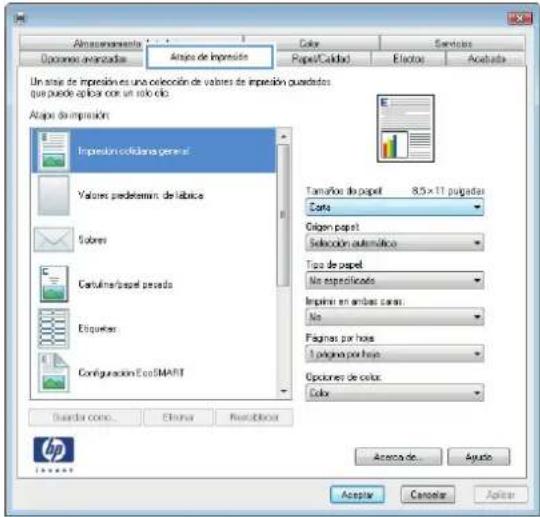This screenshot has height=517, width=540.
Task: Select the 'Etiquetas' list entry text
Action: click(97, 328)
